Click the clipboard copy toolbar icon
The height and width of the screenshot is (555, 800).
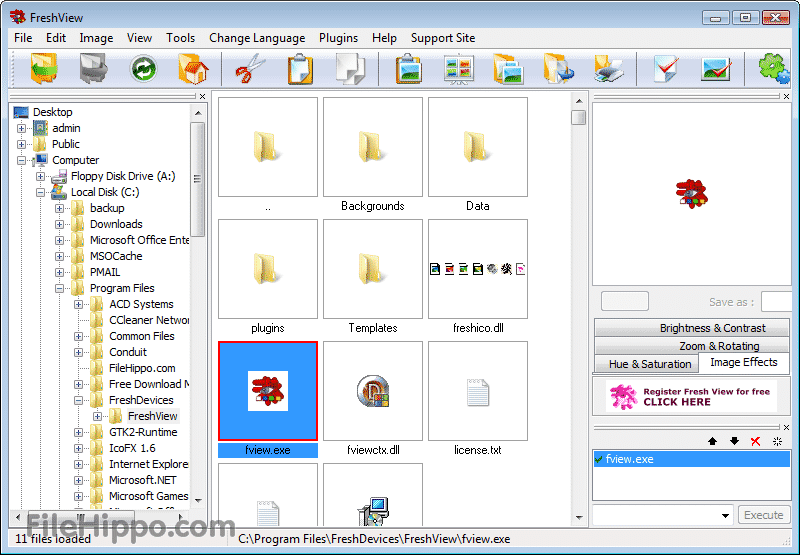(301, 68)
